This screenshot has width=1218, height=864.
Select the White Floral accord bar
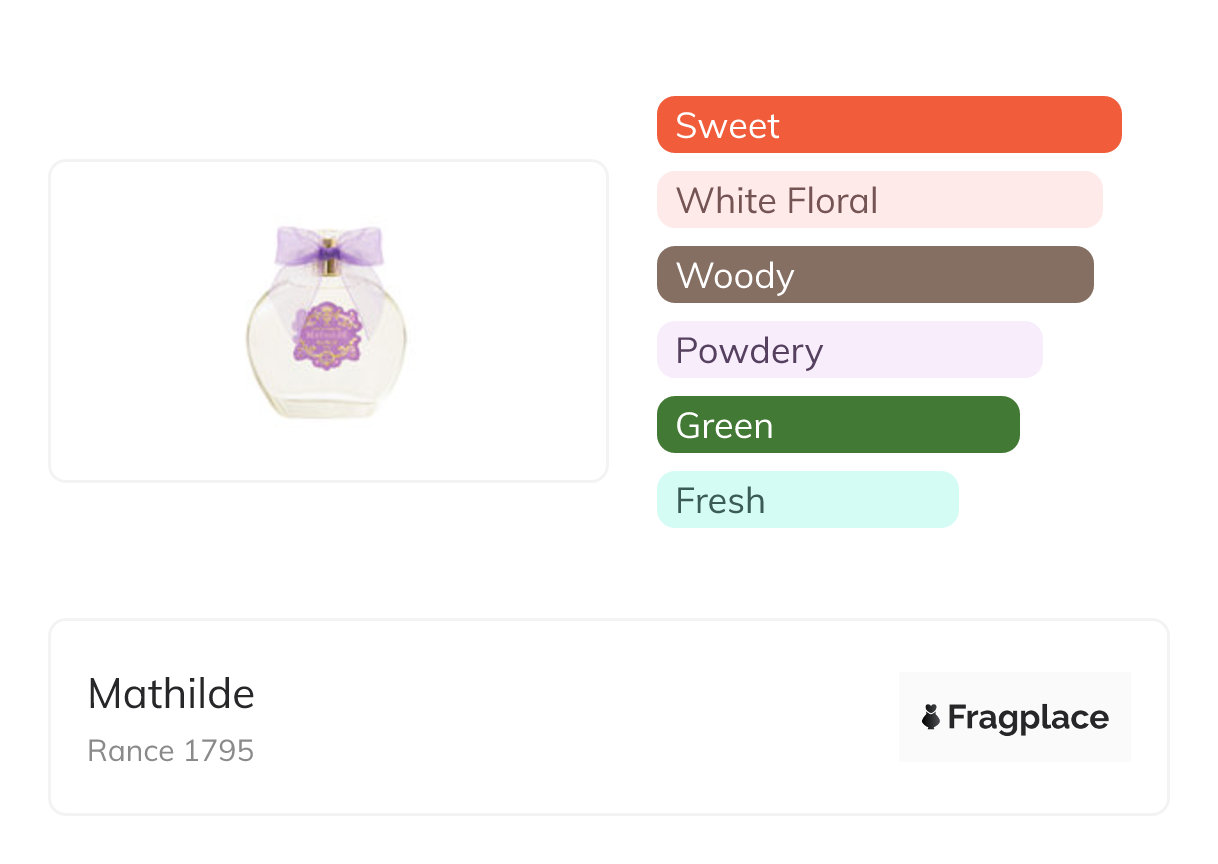(879, 200)
